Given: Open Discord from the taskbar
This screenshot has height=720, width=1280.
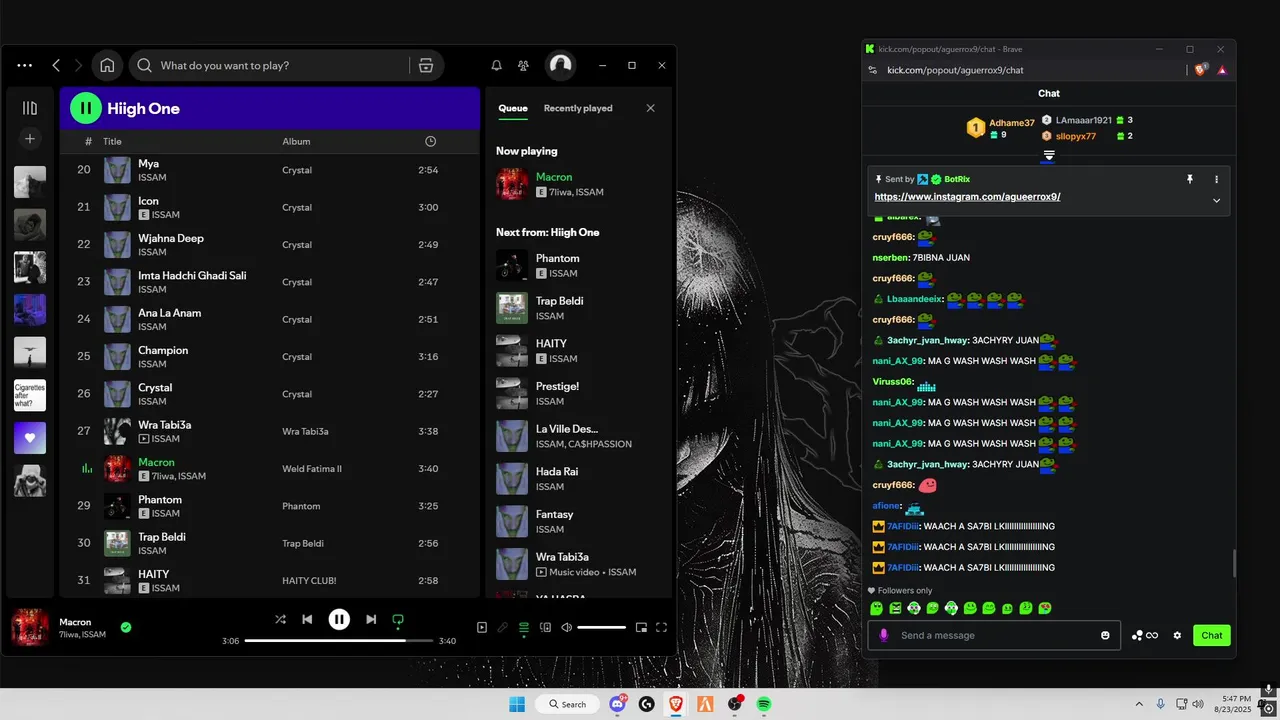Looking at the screenshot, I should point(618,704).
